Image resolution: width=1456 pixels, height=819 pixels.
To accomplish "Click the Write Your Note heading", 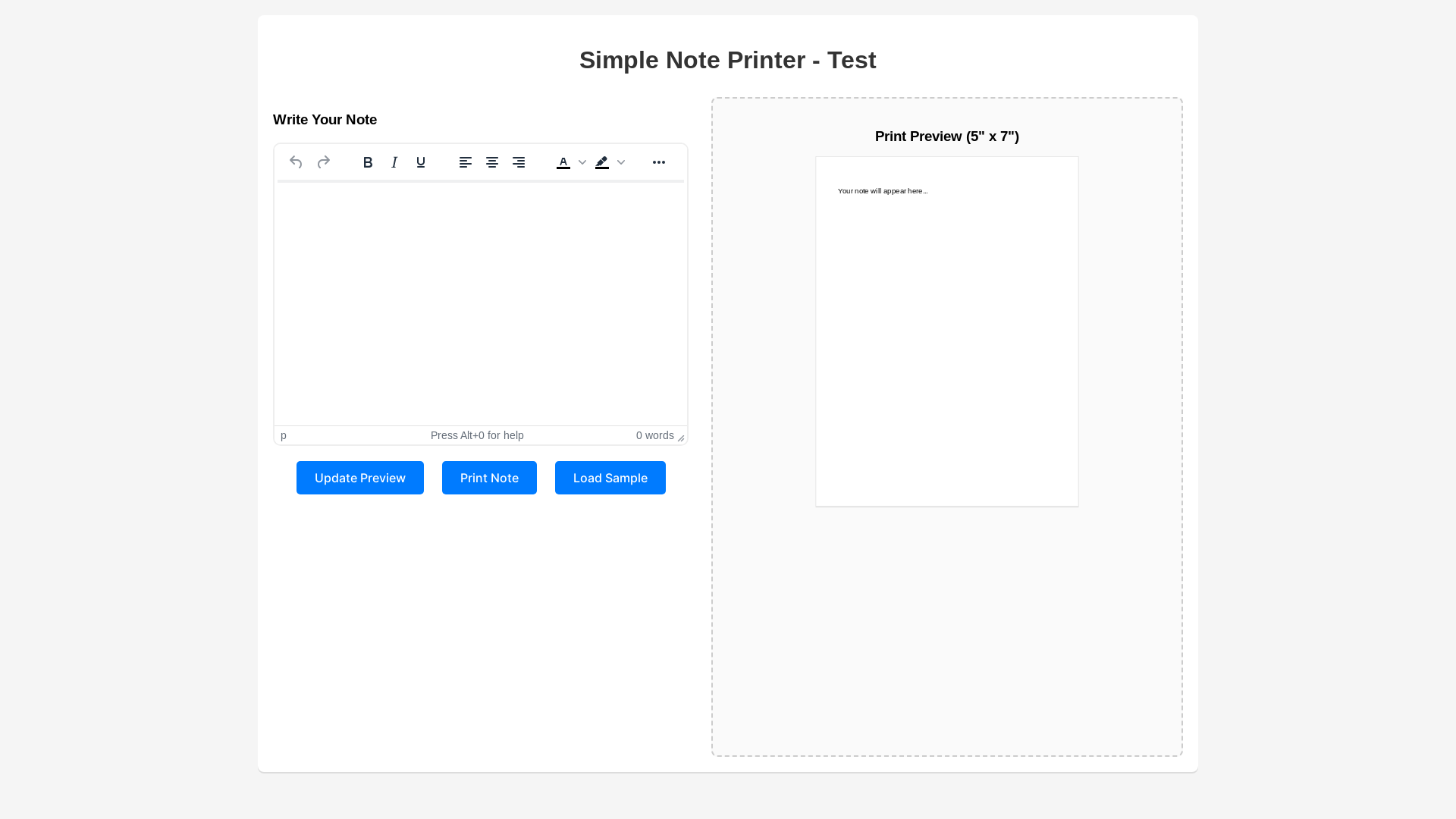I will coord(325,120).
